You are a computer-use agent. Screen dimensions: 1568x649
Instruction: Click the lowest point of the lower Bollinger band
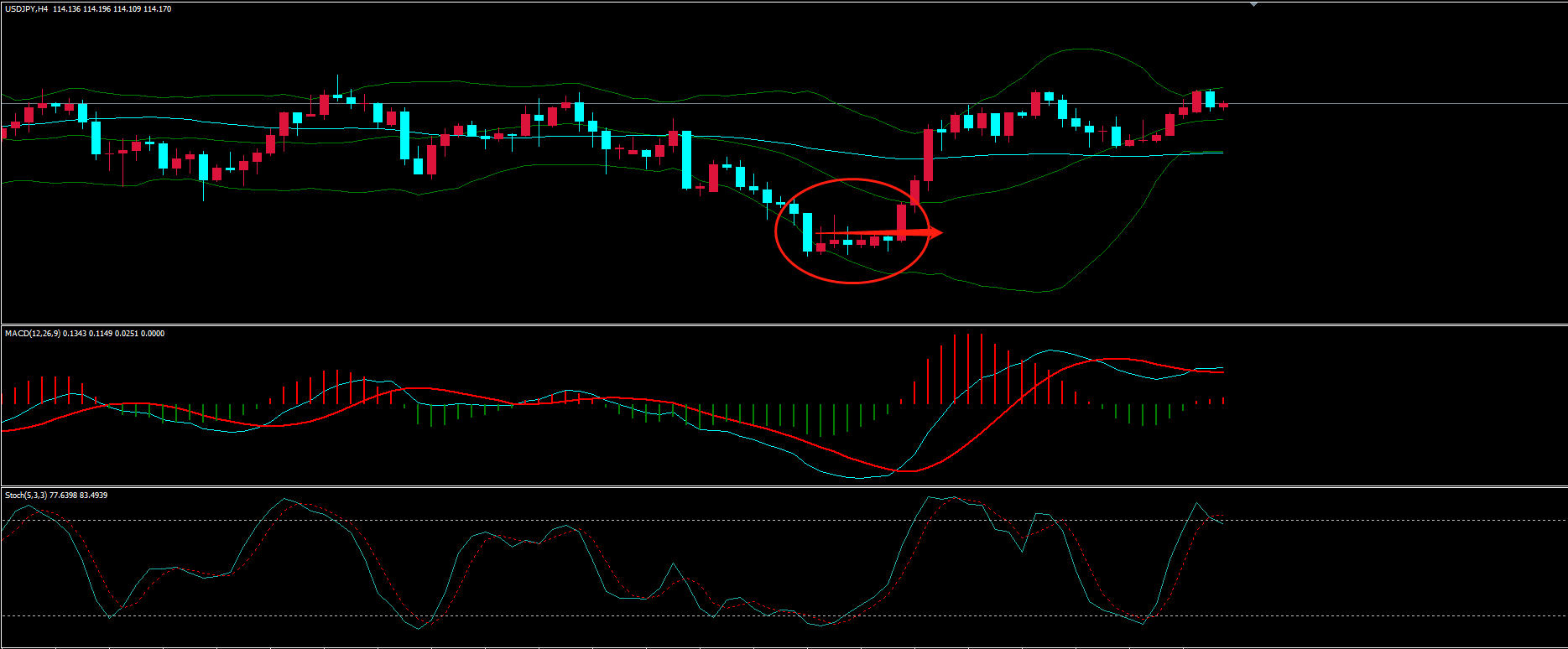point(1039,292)
